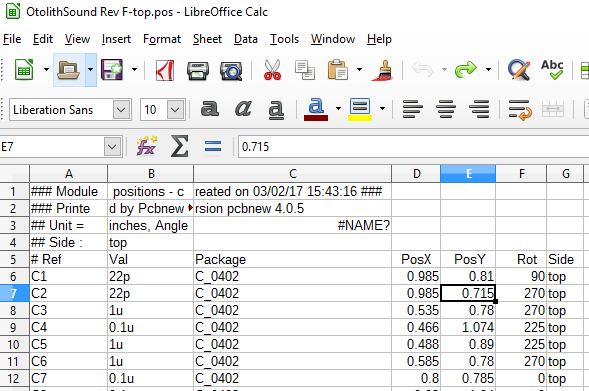
Task: Select column E header
Action: (468, 174)
